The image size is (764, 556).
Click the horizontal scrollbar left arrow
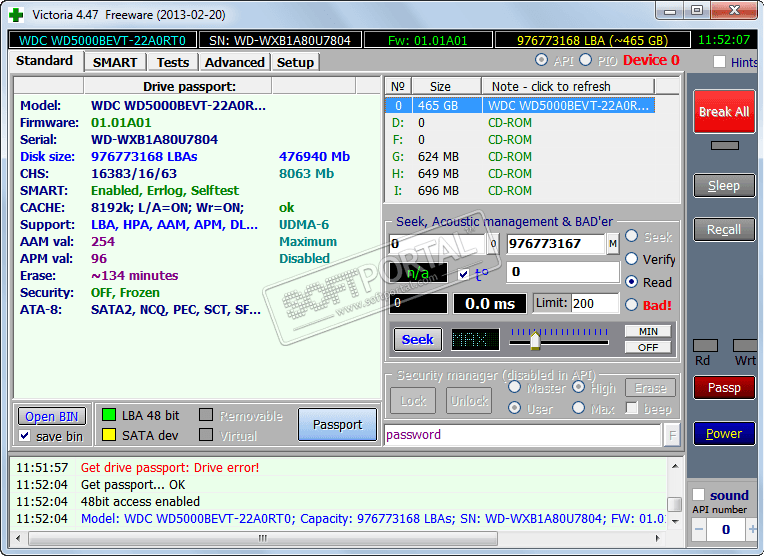[x=19, y=538]
